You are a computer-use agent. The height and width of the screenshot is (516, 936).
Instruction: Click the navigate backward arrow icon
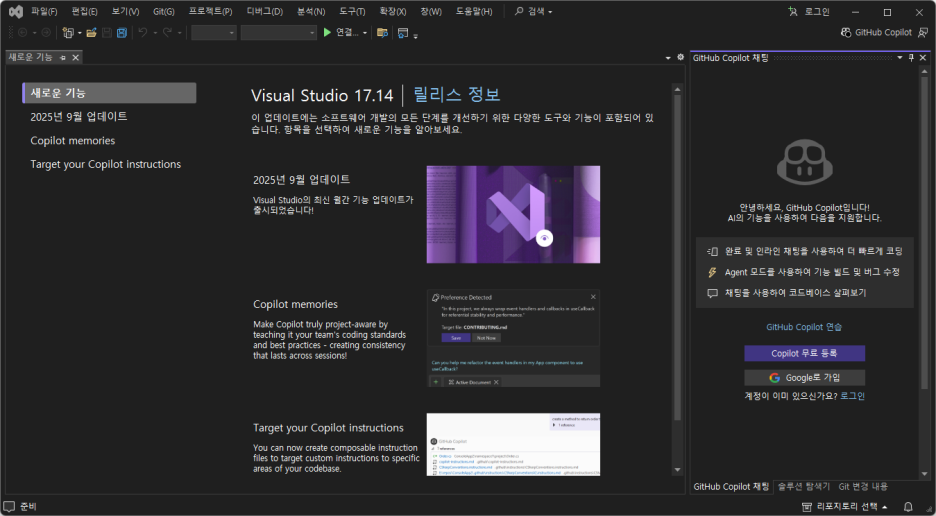pyautogui.click(x=23, y=33)
